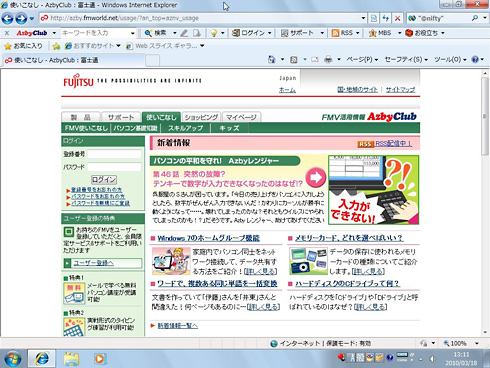This screenshot has height=368, width=490.
Task: Open Windows Media Player from taskbar
Action: (100, 359)
